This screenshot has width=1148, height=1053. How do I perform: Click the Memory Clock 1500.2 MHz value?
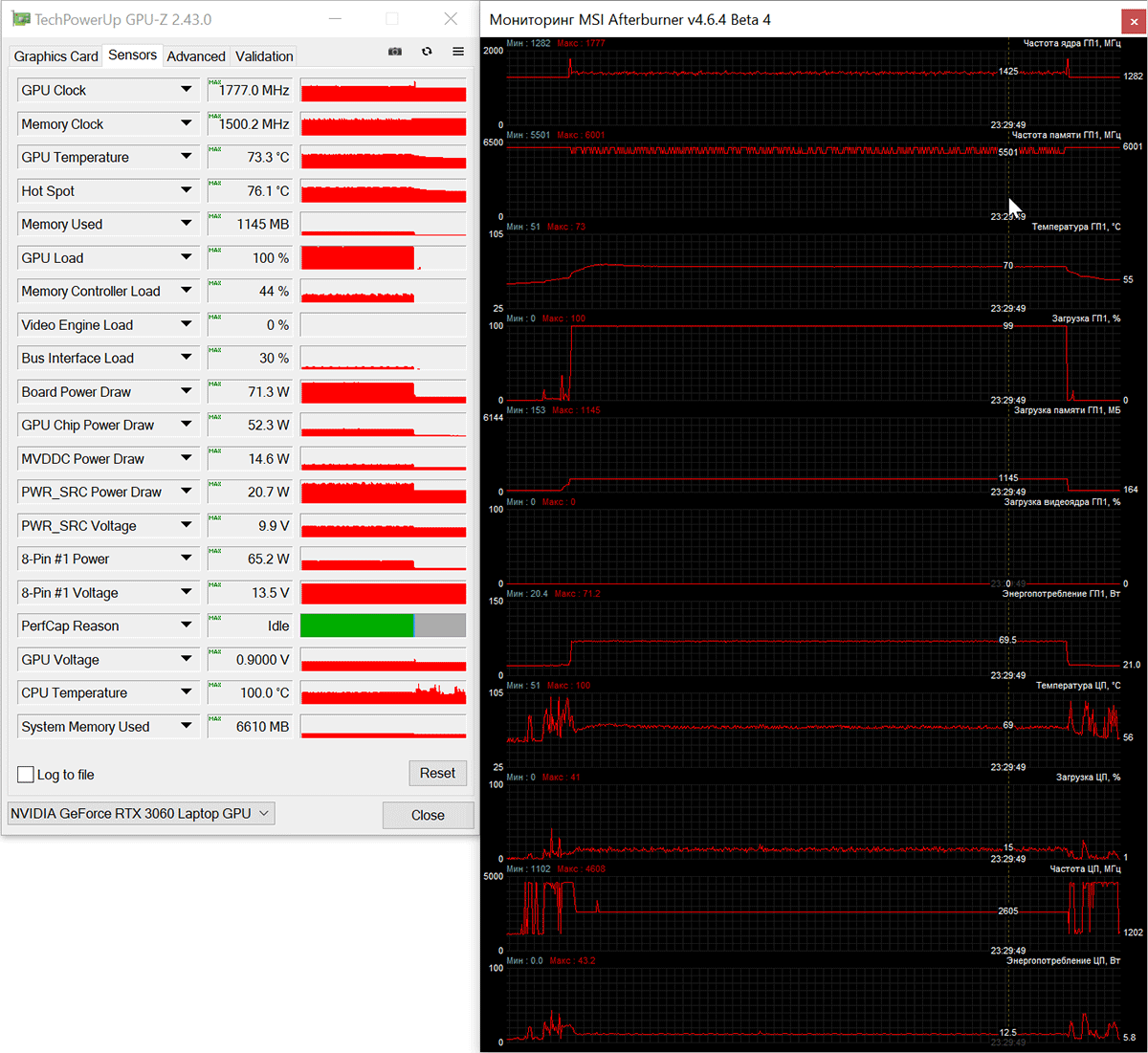(x=254, y=123)
